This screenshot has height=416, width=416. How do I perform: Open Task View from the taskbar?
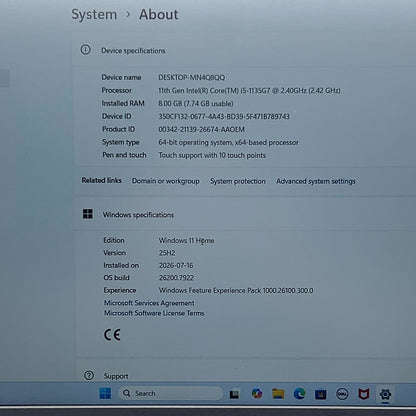tap(234, 394)
